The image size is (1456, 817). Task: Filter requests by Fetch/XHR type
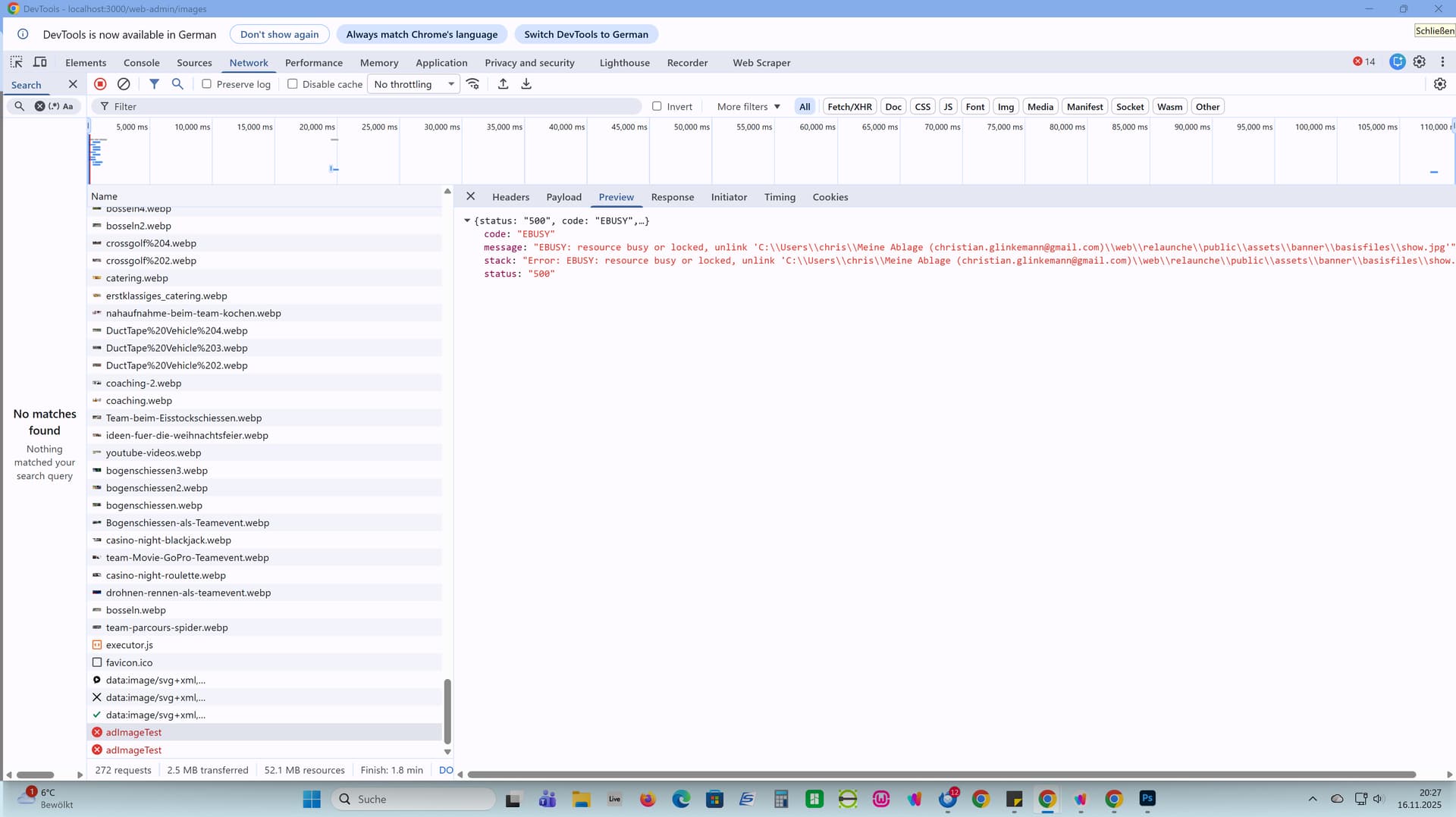coord(849,107)
